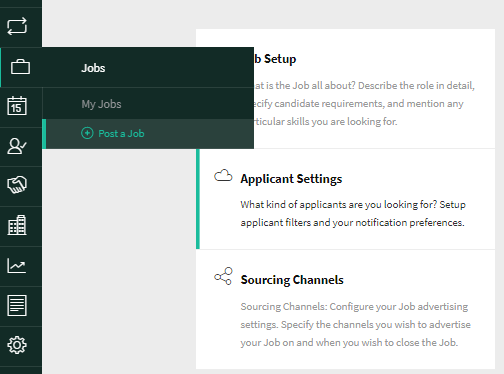Image resolution: width=504 pixels, height=374 pixels.
Task: Open the line chart analytics icon
Action: coord(17,266)
